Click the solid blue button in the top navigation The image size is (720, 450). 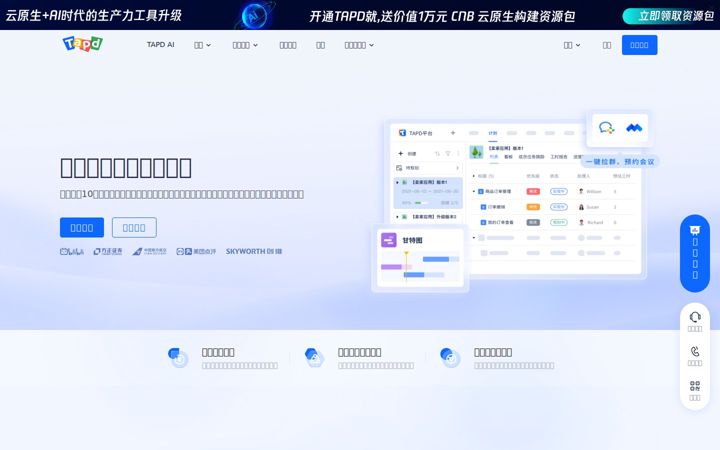point(639,45)
